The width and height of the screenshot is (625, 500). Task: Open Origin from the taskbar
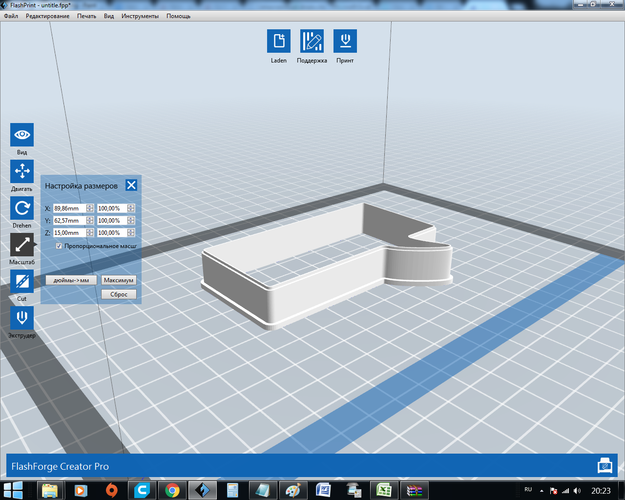[x=111, y=490]
